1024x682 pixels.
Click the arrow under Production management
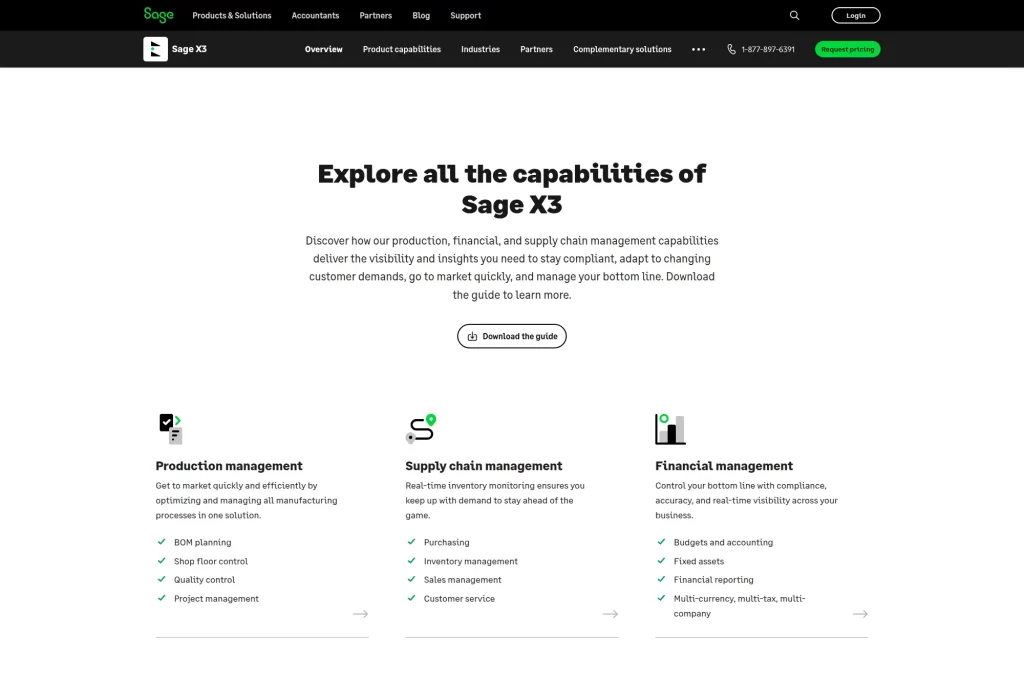[x=360, y=613]
